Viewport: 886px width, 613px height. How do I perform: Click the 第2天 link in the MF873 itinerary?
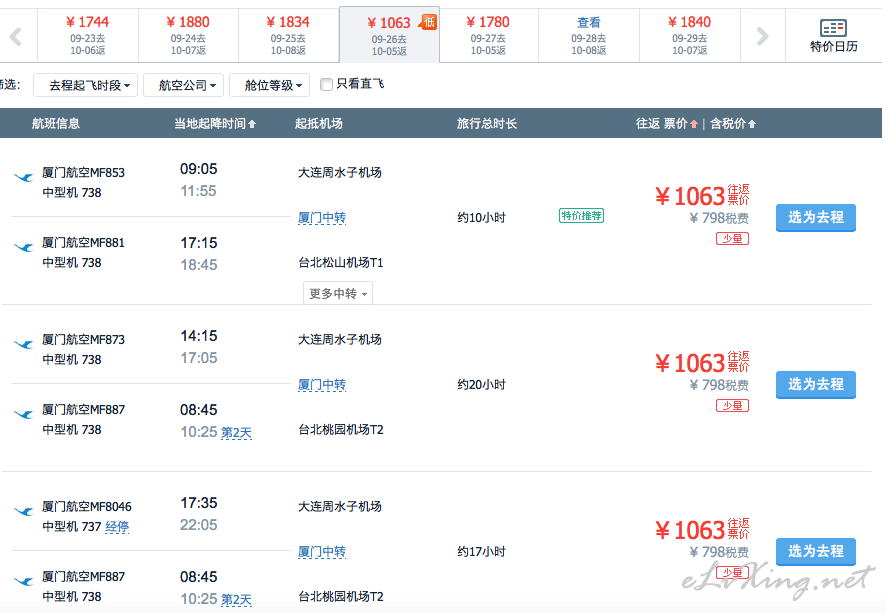pyautogui.click(x=236, y=433)
